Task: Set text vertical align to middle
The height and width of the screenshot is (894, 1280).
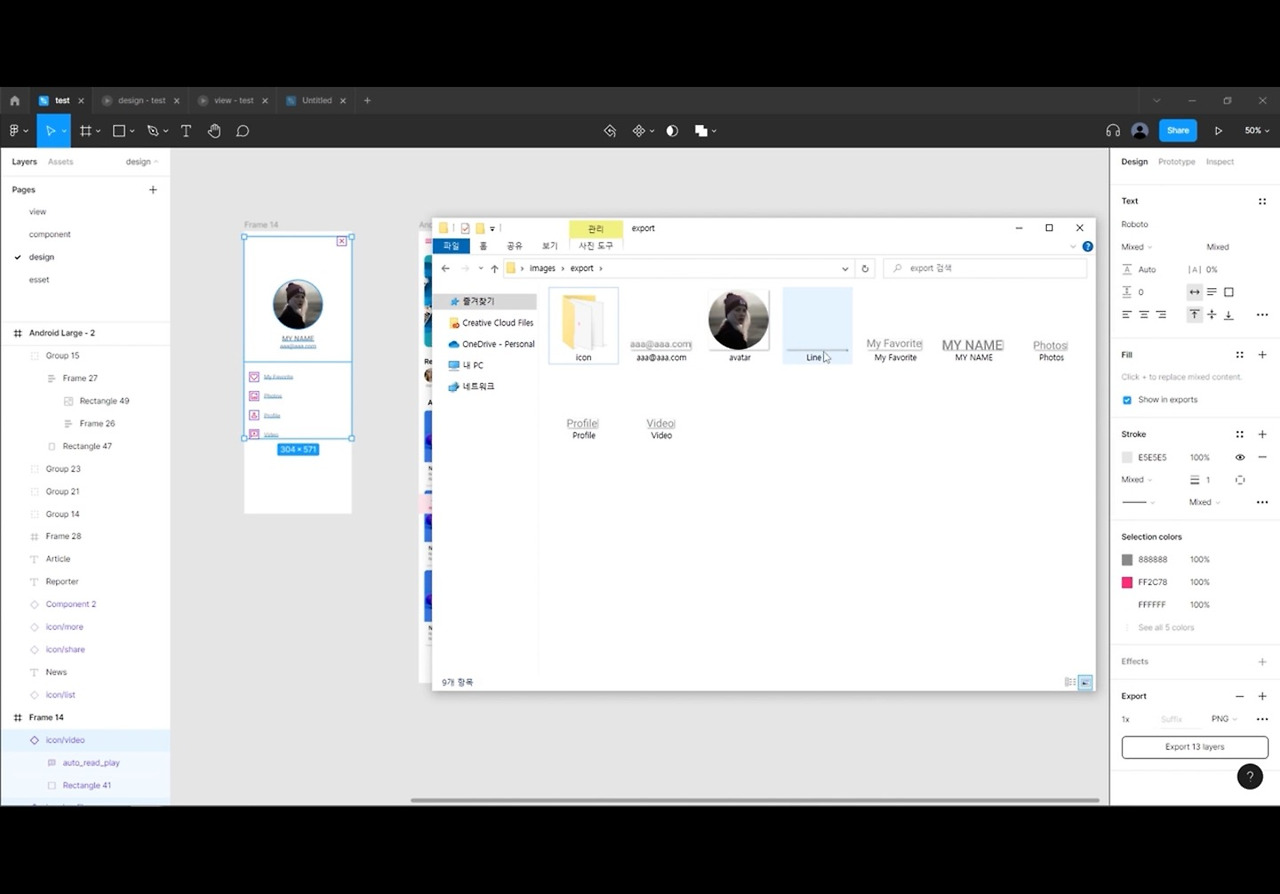Action: coord(1212,315)
